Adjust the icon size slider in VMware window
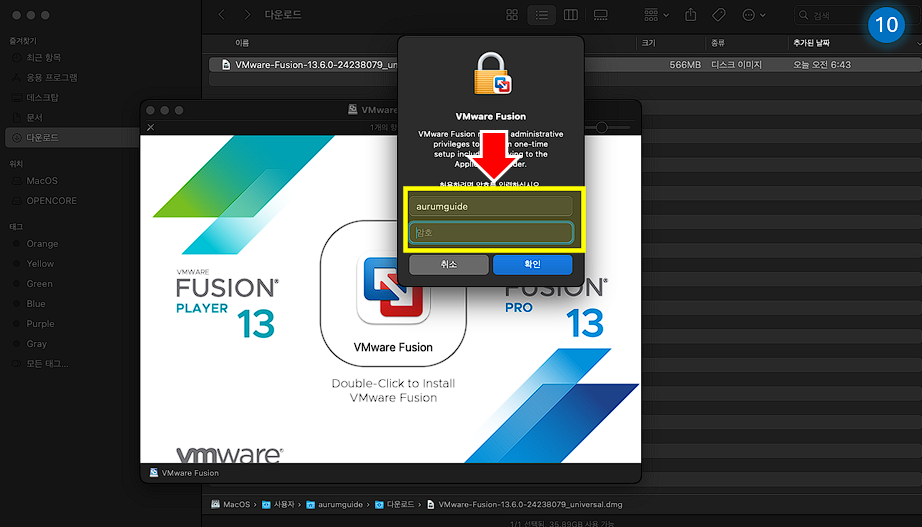 click(602, 127)
